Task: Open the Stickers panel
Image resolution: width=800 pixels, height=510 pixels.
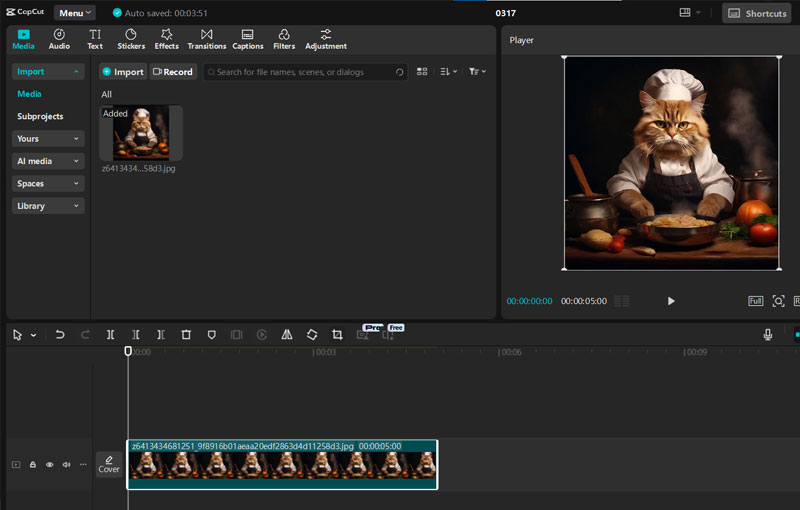Action: pos(131,39)
